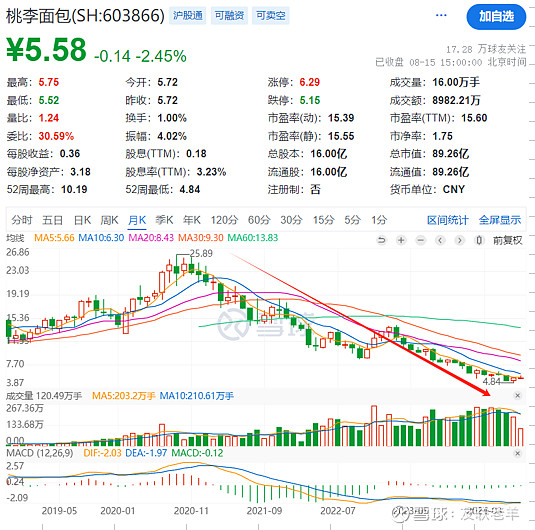The width and height of the screenshot is (535, 530).
Task: Click the 总市值 value 89.26亿
Action: (451, 154)
